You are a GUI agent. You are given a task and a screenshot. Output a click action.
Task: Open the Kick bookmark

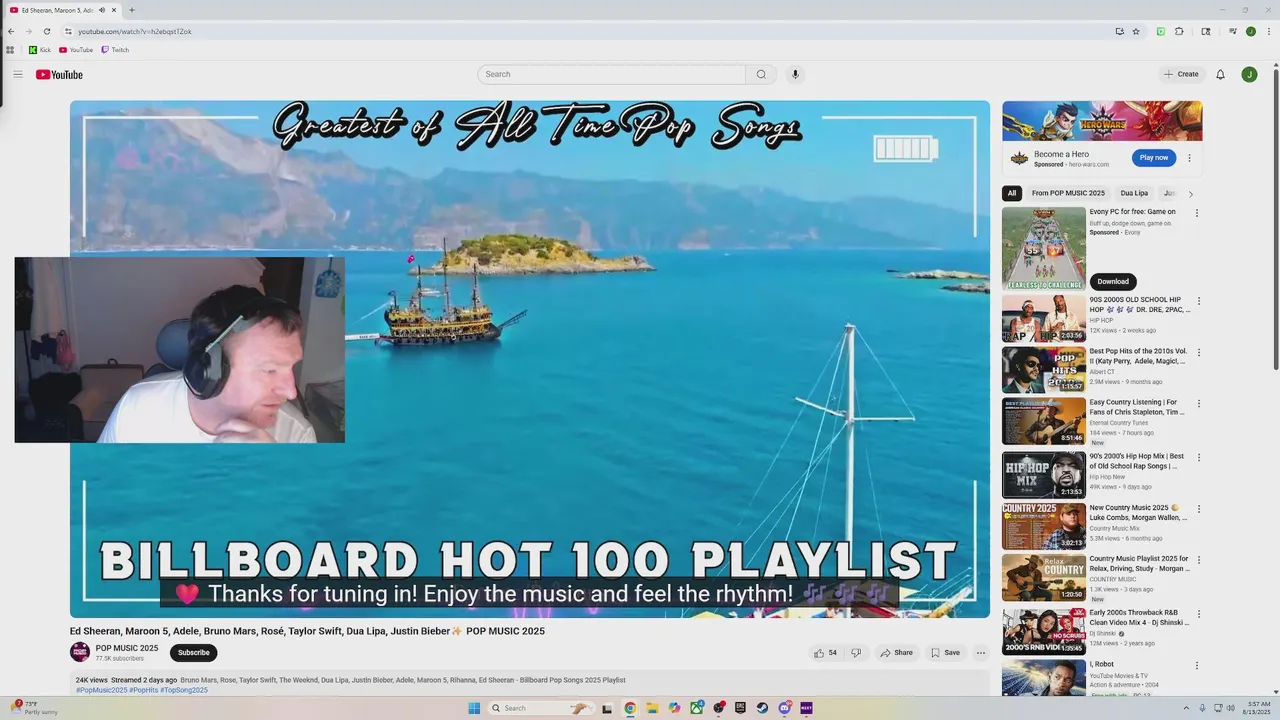(40, 50)
